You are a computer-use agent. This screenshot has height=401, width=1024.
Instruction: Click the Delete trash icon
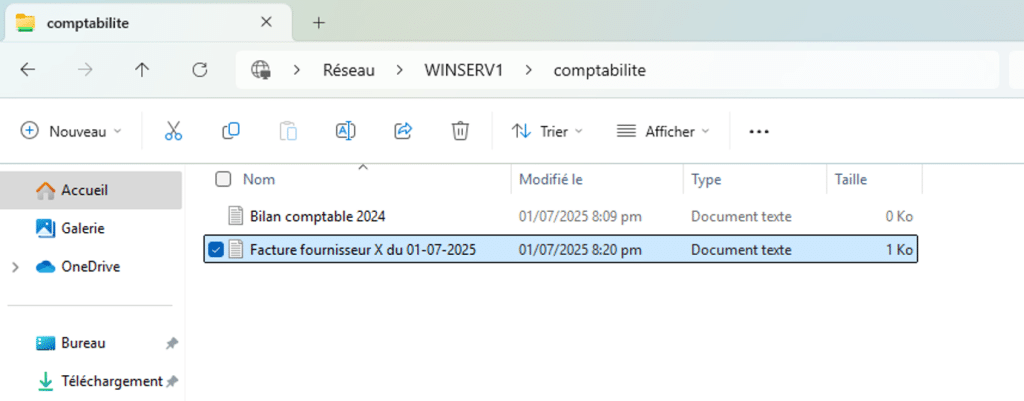(460, 131)
